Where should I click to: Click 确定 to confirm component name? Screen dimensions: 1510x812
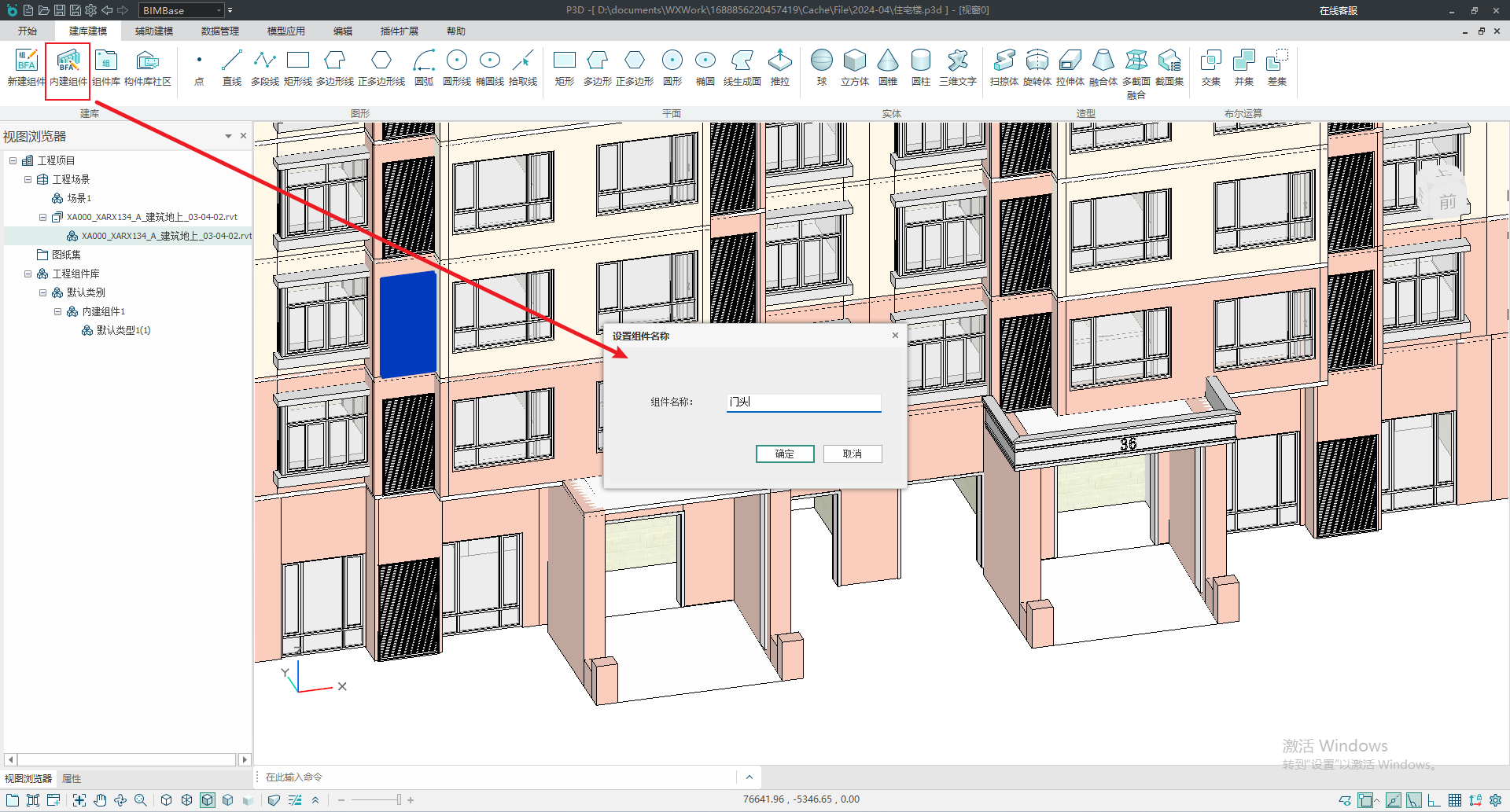784,454
